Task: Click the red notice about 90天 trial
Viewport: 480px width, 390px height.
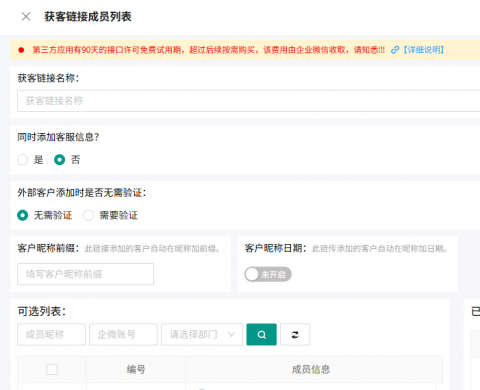Action: click(209, 50)
